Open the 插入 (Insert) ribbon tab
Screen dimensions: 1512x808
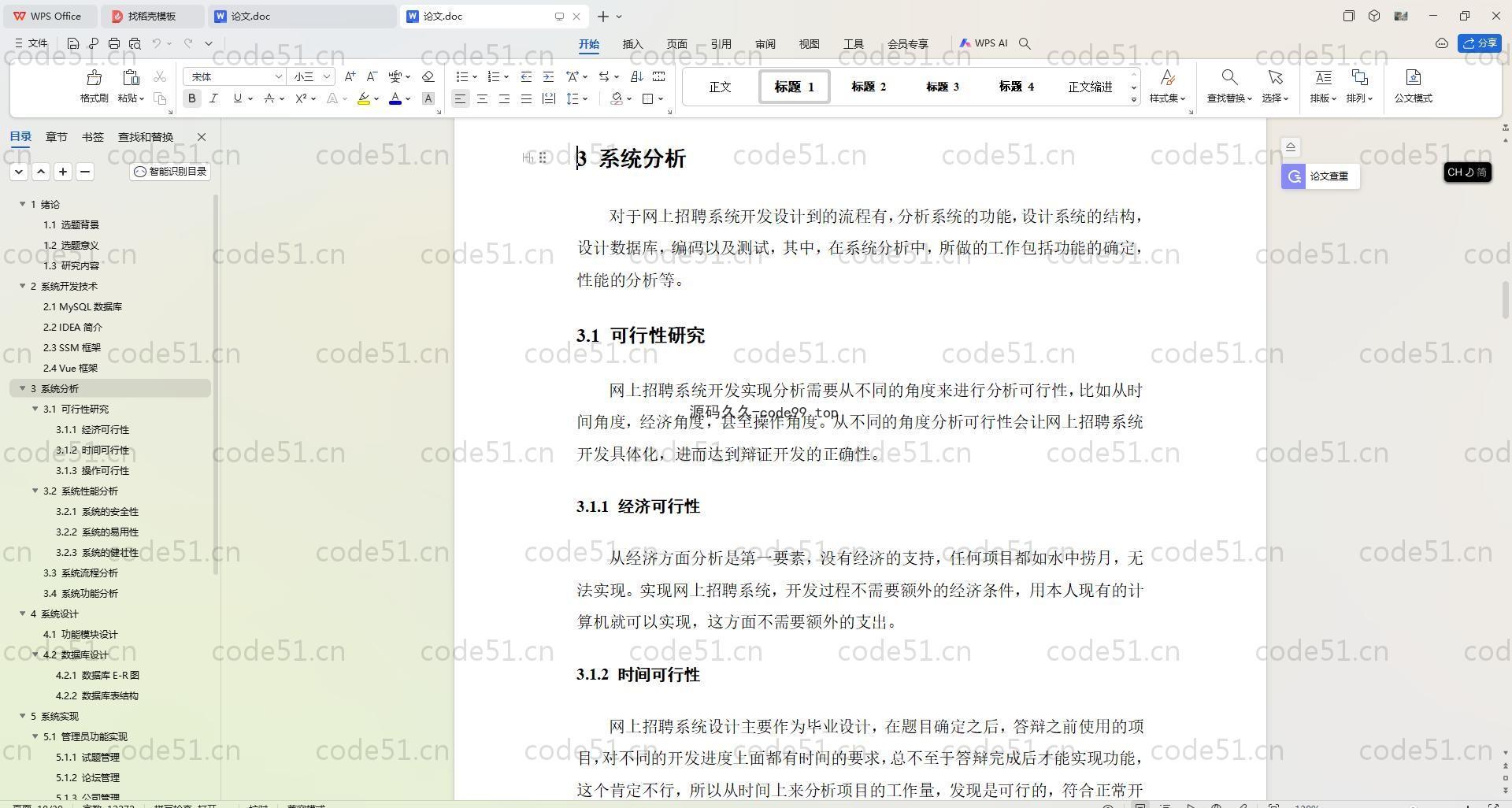[632, 44]
